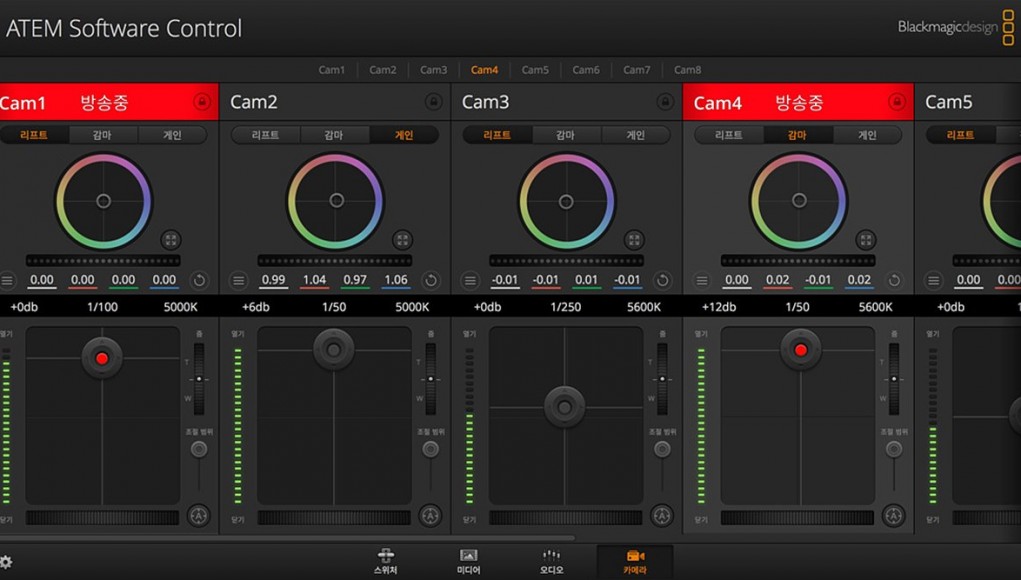This screenshot has width=1021, height=580.
Task: Toggle the lock icon on Cam1 header
Action: tap(202, 102)
